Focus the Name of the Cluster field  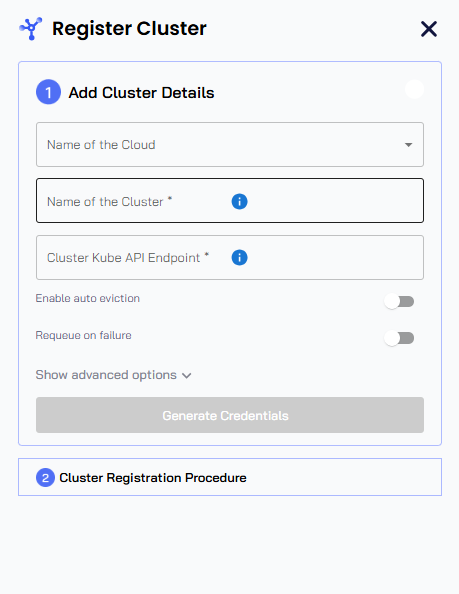pos(230,200)
